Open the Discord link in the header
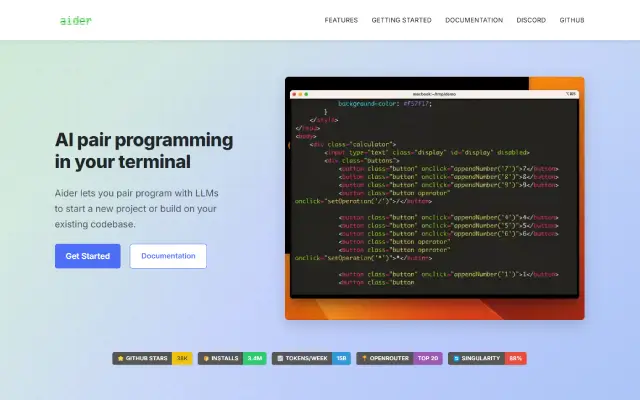This screenshot has height=400, width=640. pyautogui.click(x=531, y=20)
